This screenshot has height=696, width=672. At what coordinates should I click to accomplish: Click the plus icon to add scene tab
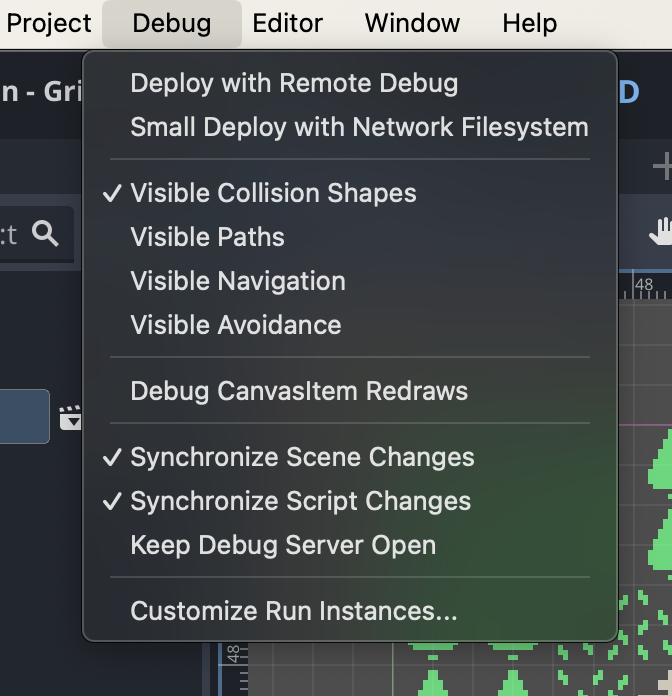coord(661,168)
